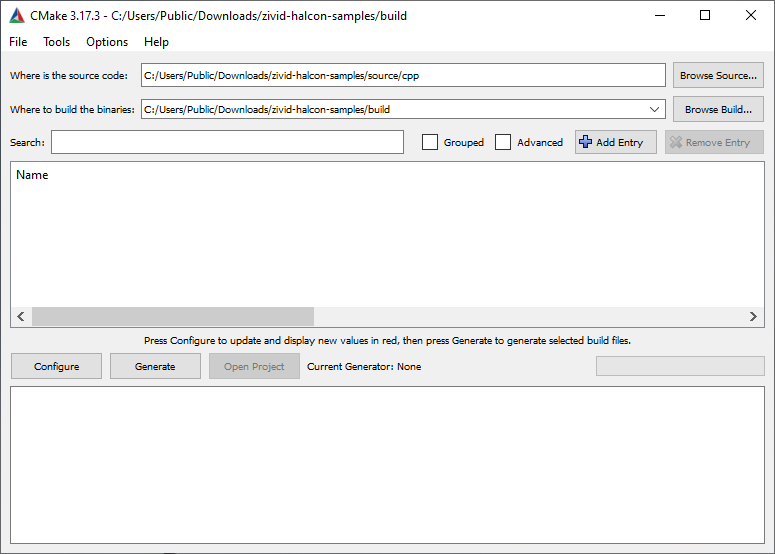This screenshot has height=554, width=775.
Task: Click the Generate button
Action: 155,366
